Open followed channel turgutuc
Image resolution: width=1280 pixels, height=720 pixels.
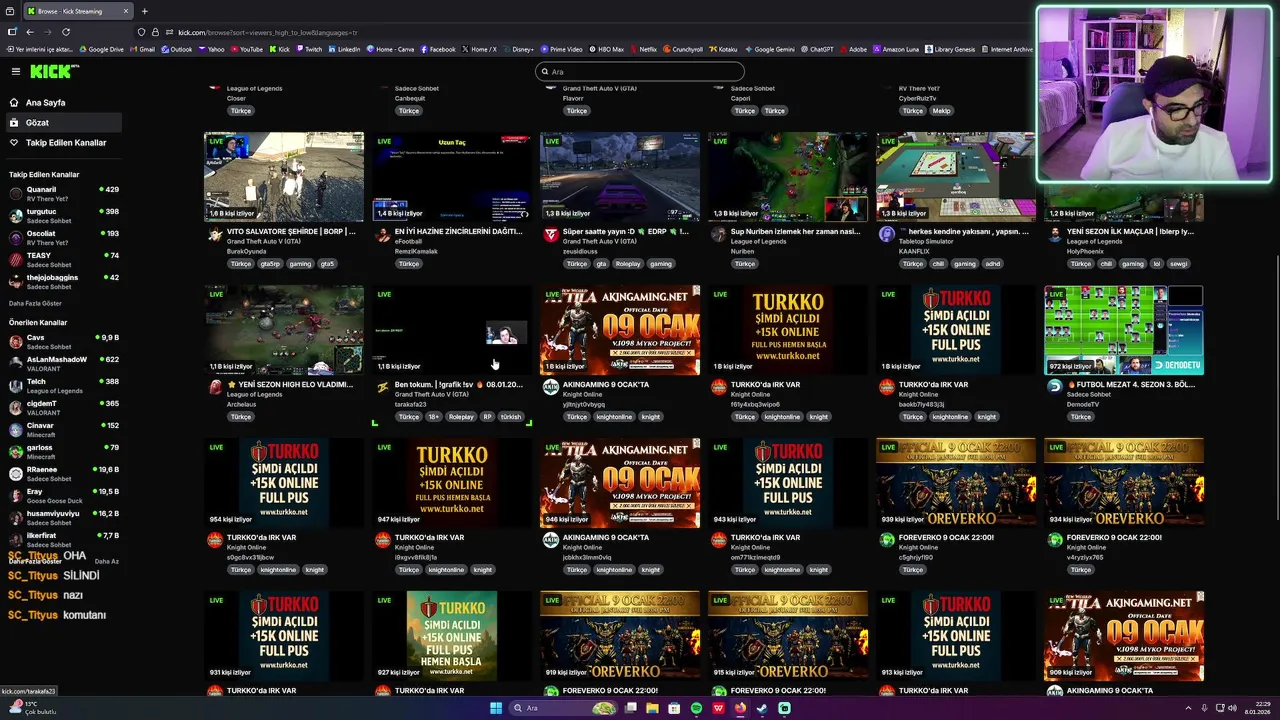tap(62, 215)
